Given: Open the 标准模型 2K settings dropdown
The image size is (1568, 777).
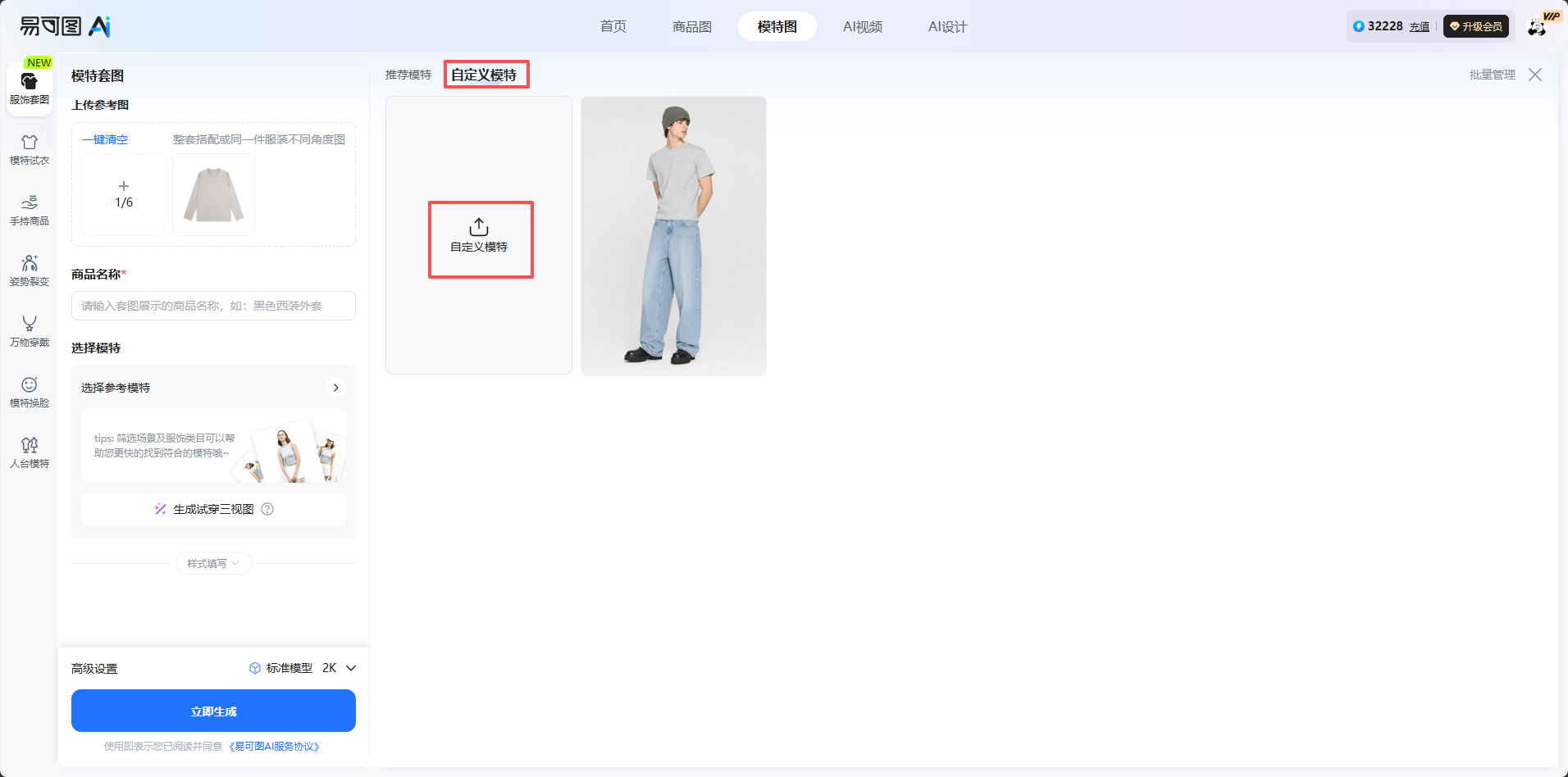Looking at the screenshot, I should pos(303,668).
